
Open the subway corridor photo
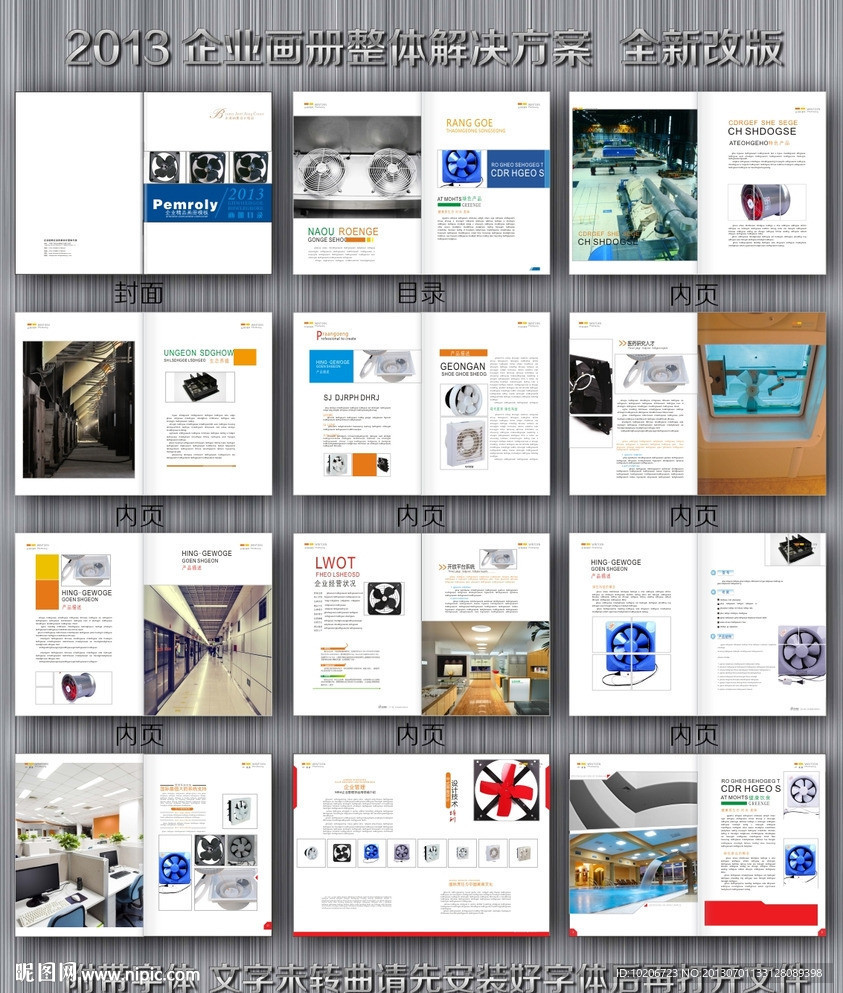[208, 650]
